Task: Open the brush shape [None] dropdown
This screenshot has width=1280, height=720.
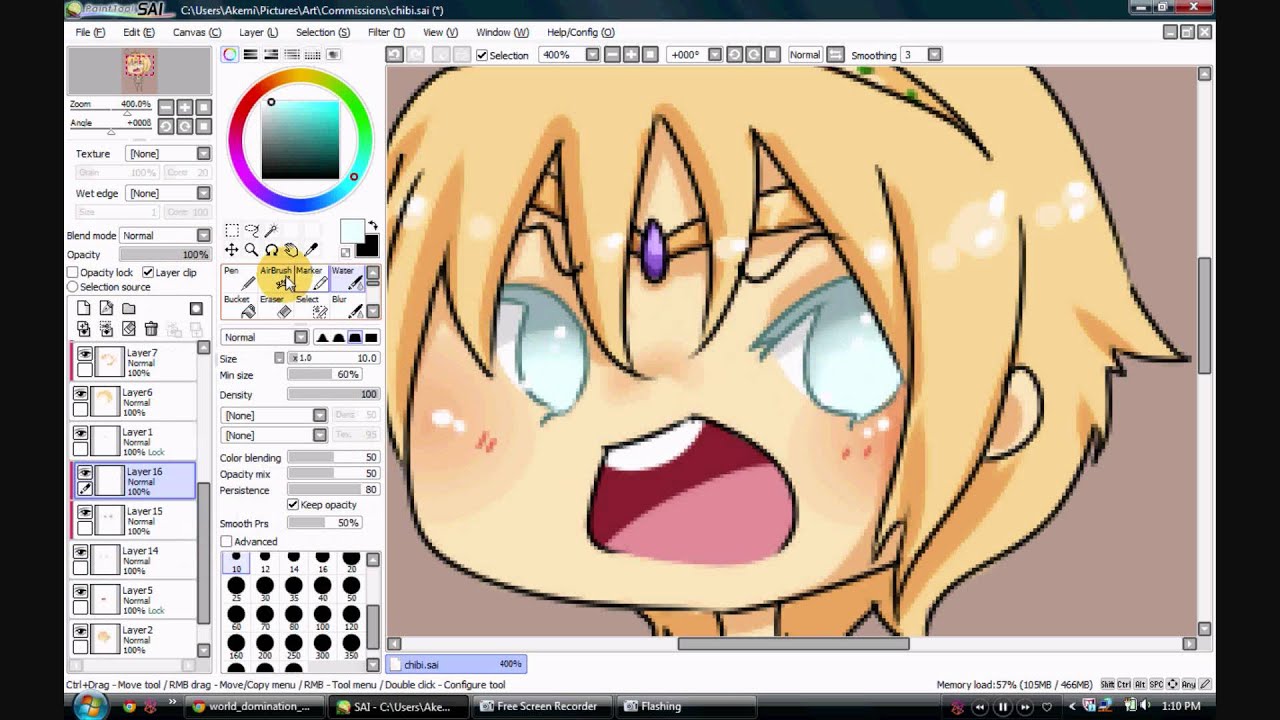Action: (x=274, y=415)
